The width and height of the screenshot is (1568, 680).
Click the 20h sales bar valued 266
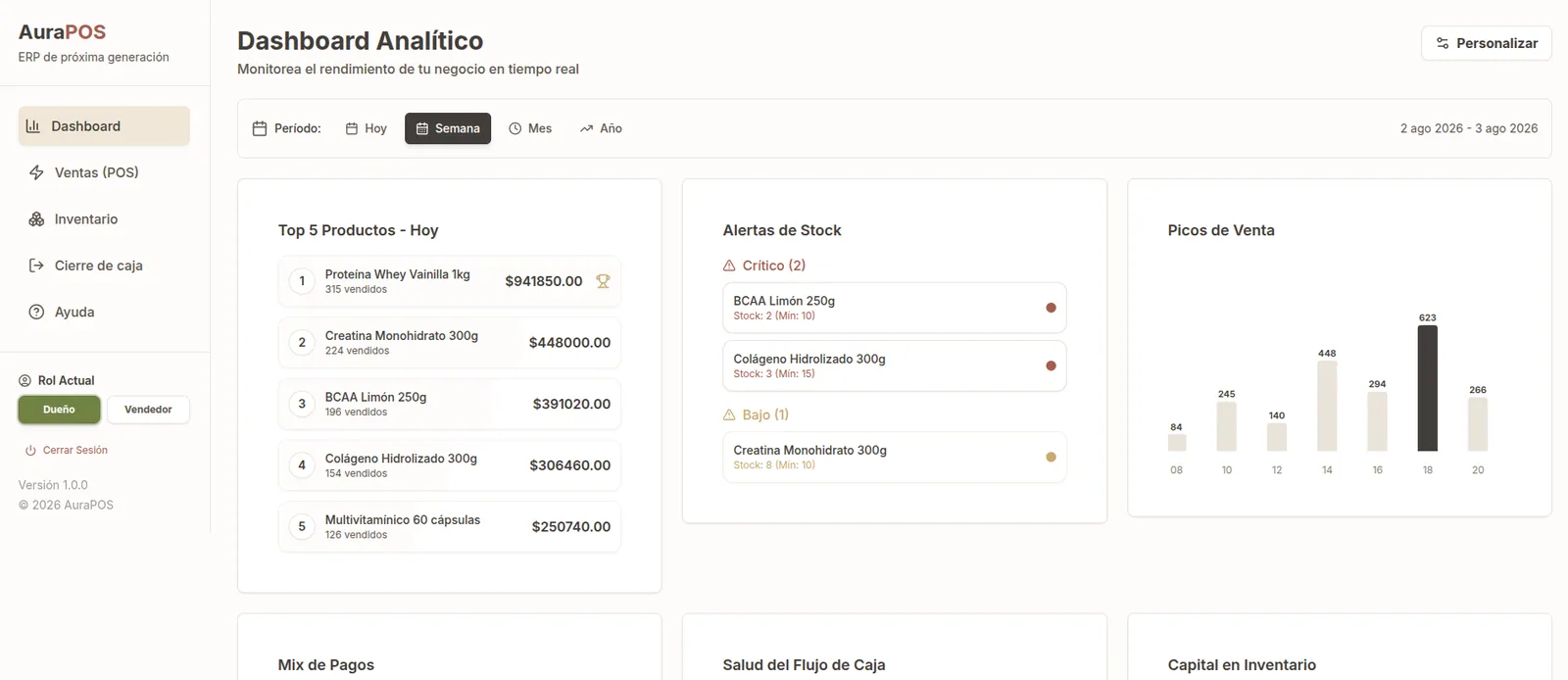(x=1478, y=424)
